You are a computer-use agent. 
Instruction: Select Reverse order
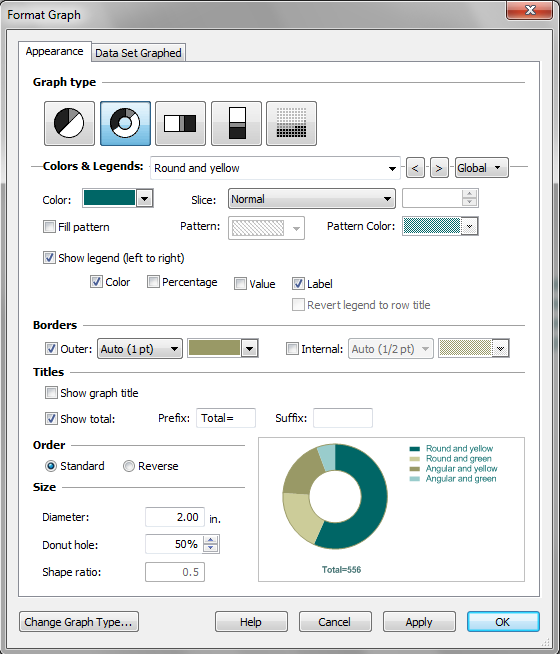click(129, 466)
